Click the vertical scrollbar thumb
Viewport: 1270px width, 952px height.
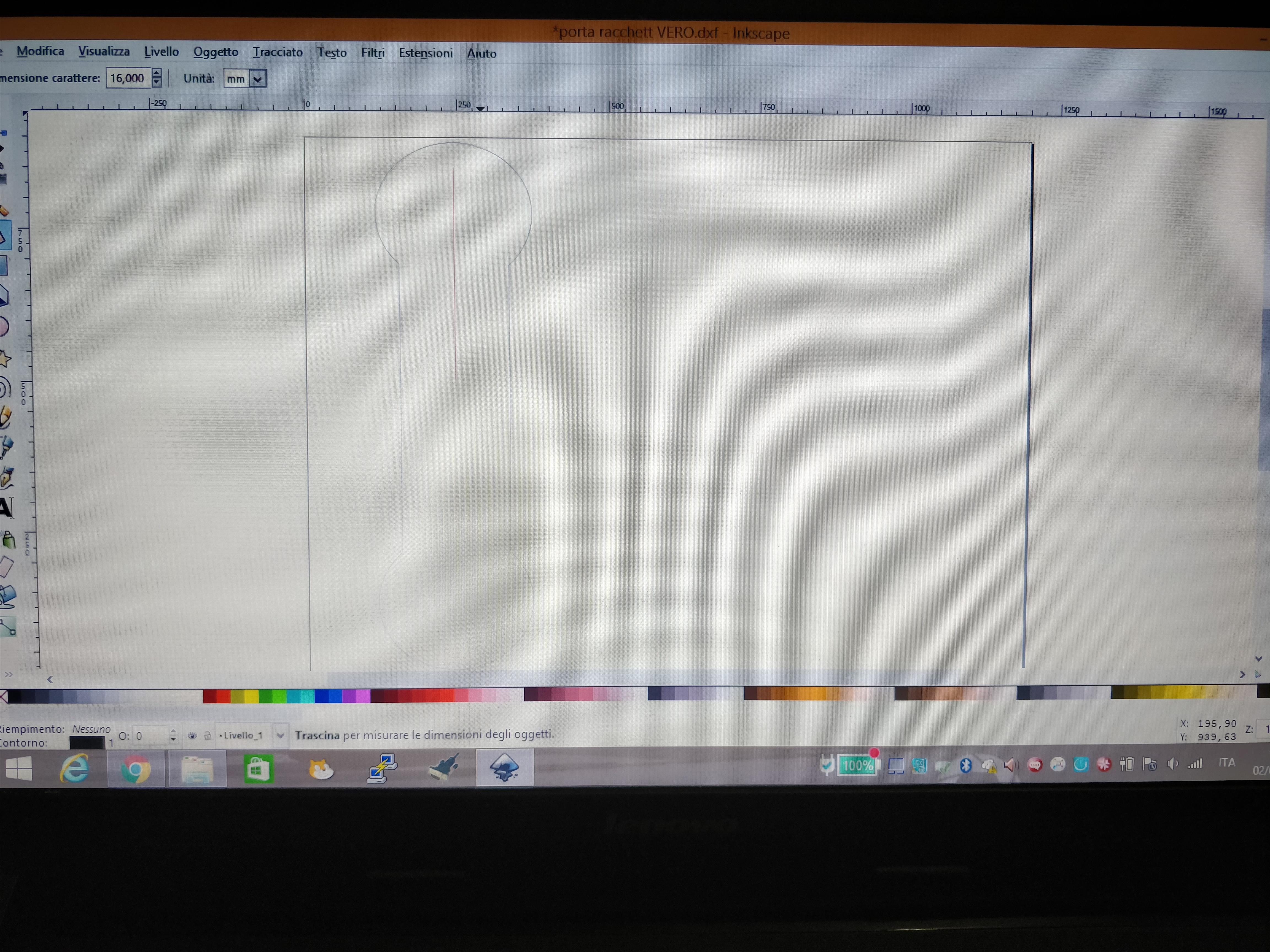pyautogui.click(x=1264, y=390)
